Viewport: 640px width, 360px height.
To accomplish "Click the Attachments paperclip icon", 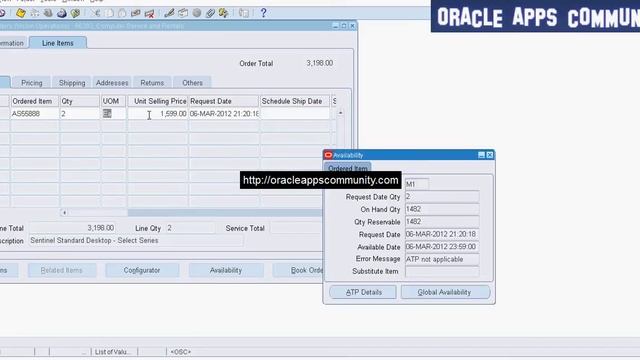I will tap(210, 13).
